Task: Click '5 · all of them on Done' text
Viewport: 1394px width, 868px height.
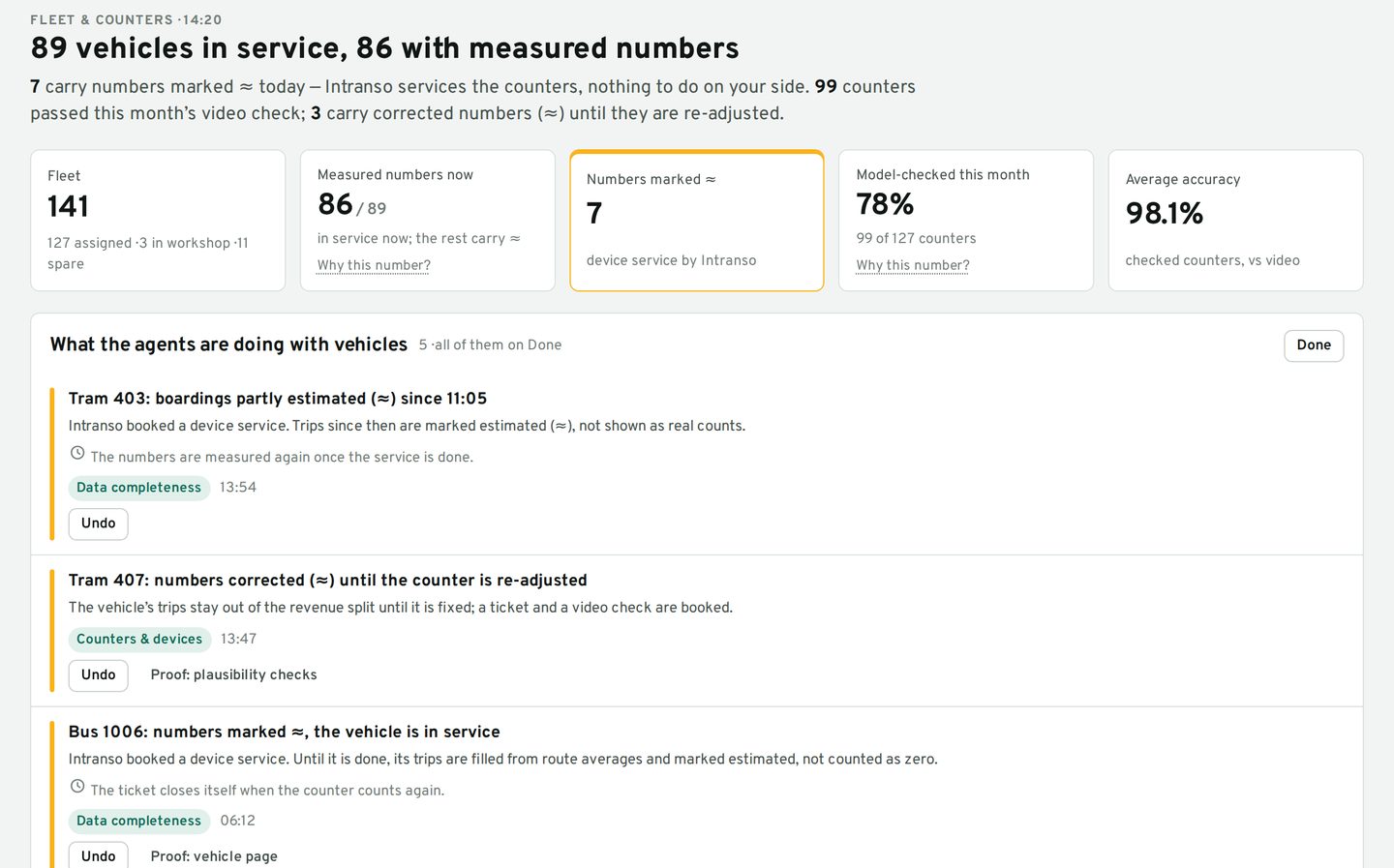Action: [x=491, y=345]
